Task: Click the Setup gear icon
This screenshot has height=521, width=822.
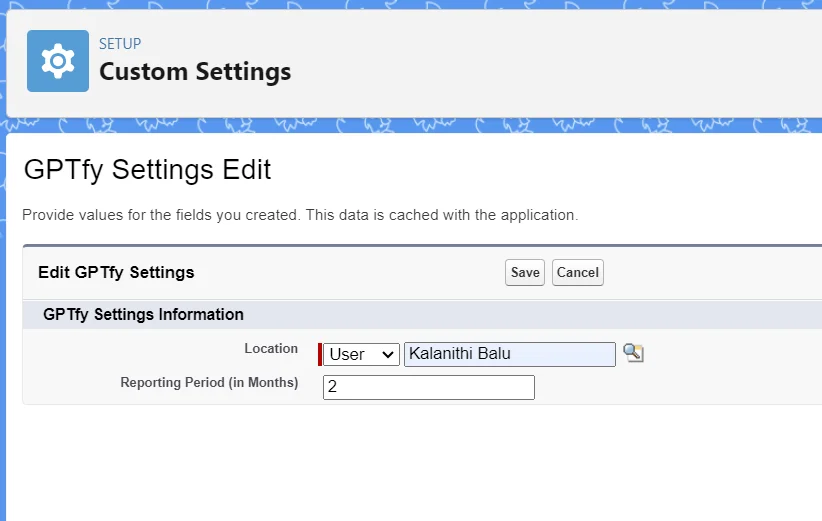Action: coord(57,61)
